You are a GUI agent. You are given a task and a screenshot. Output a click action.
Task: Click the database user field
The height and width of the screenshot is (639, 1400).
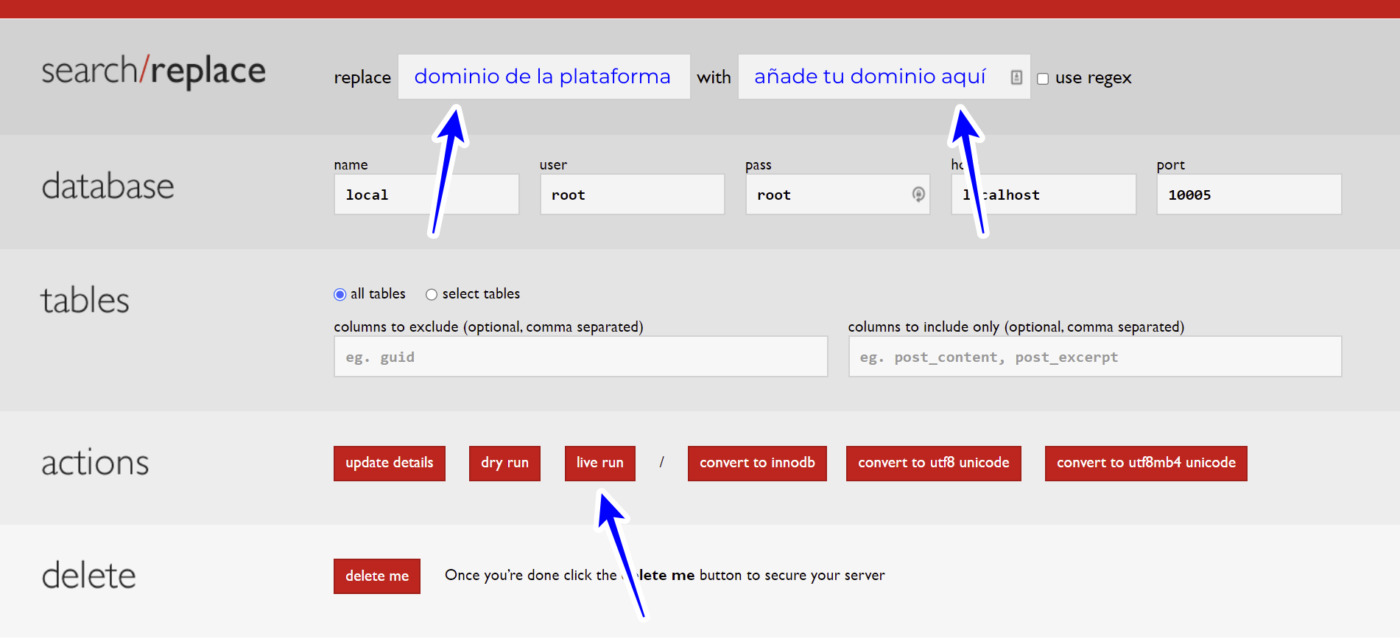pyautogui.click(x=631, y=195)
